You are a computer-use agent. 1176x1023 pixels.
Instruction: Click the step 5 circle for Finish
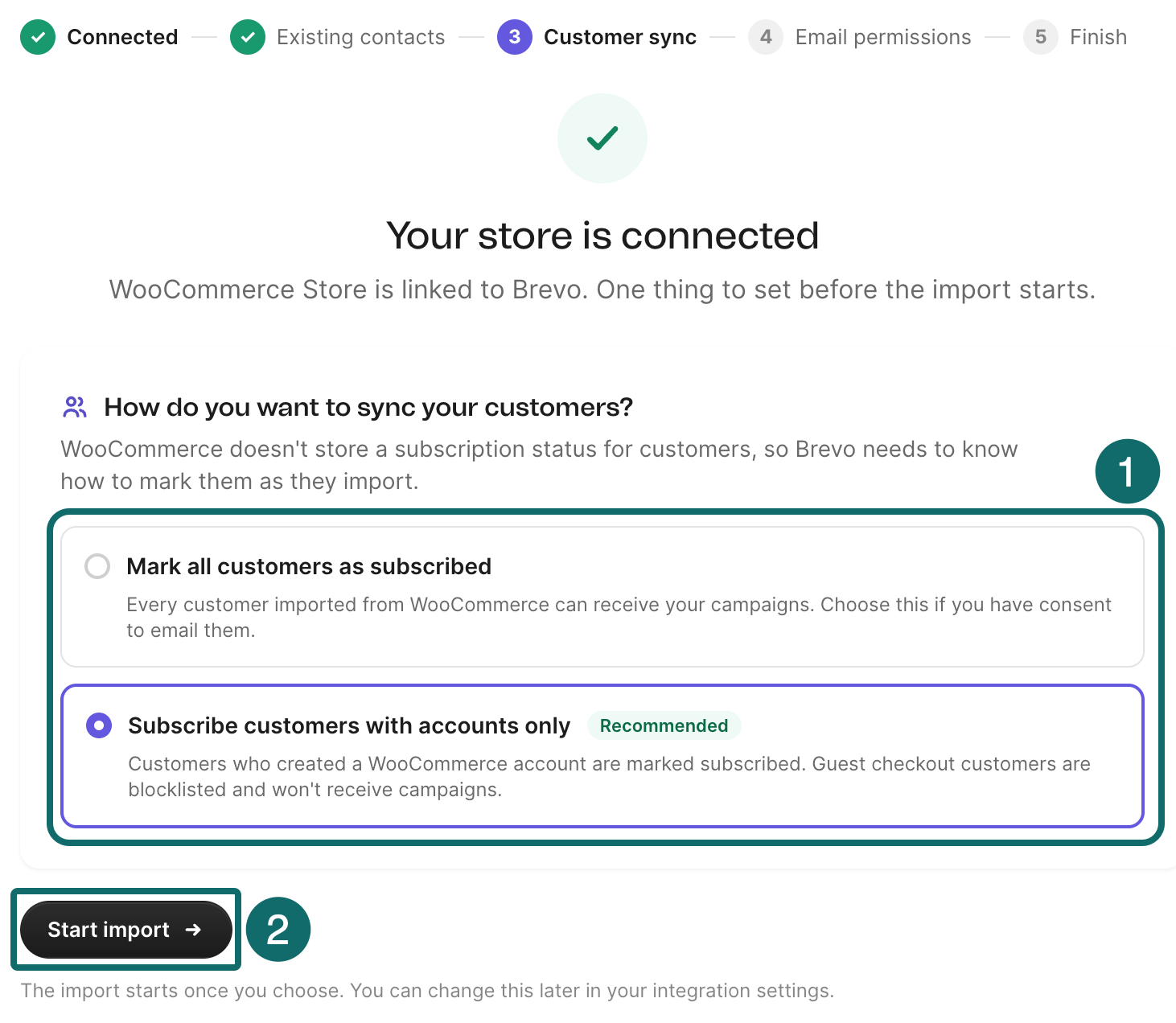pos(1041,37)
